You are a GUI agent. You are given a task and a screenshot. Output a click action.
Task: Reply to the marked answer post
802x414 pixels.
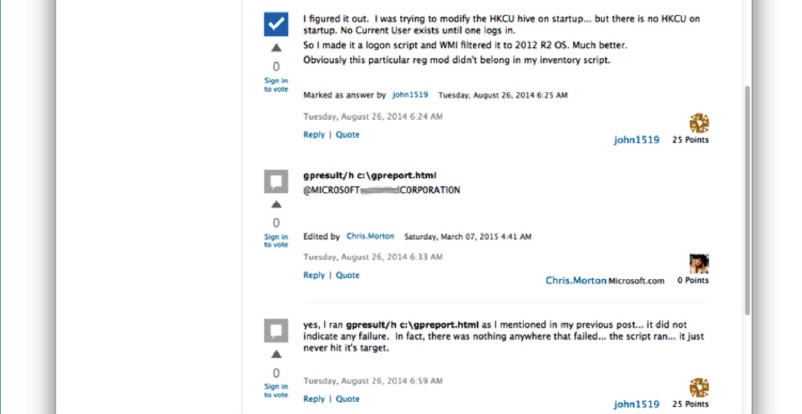314,134
